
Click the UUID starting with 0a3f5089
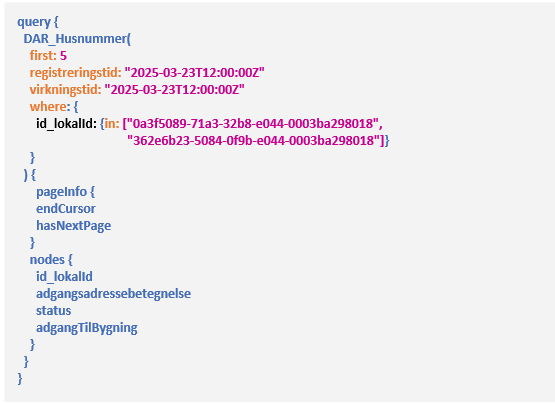[253, 124]
